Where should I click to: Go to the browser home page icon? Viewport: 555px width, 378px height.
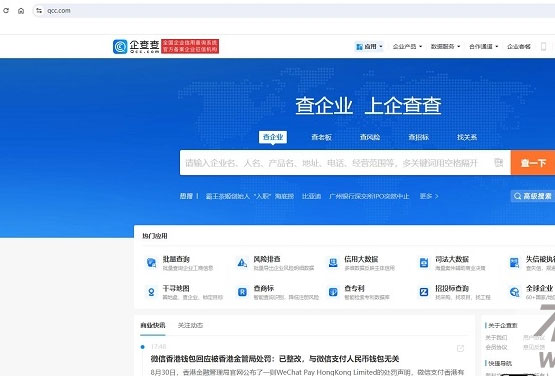point(21,11)
